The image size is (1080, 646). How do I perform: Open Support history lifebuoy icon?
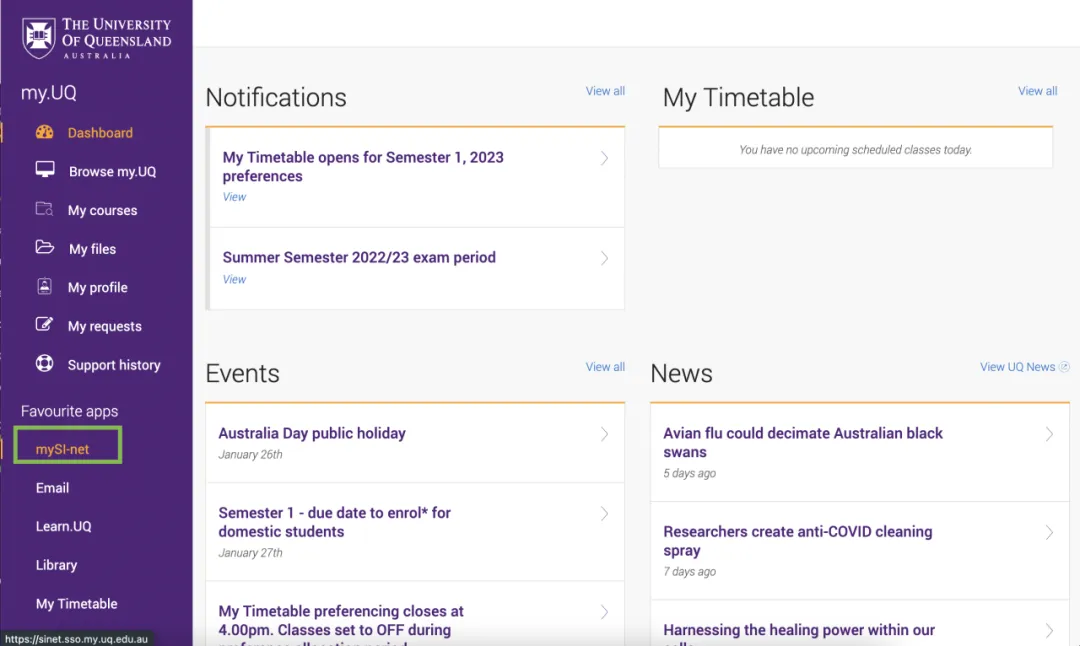(x=45, y=363)
